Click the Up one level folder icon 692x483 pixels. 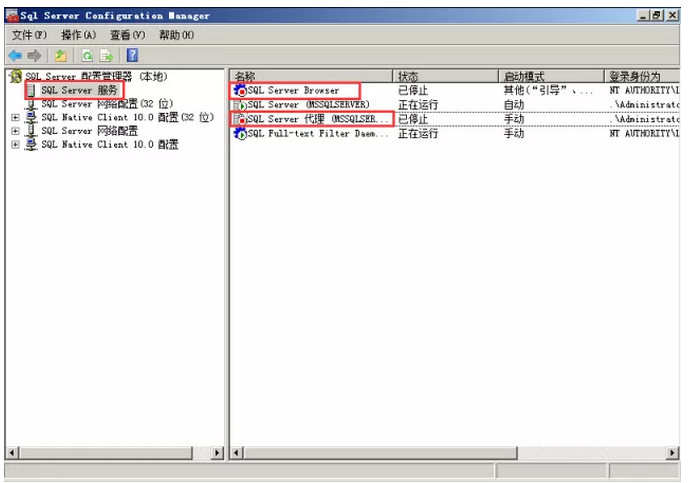tap(60, 56)
